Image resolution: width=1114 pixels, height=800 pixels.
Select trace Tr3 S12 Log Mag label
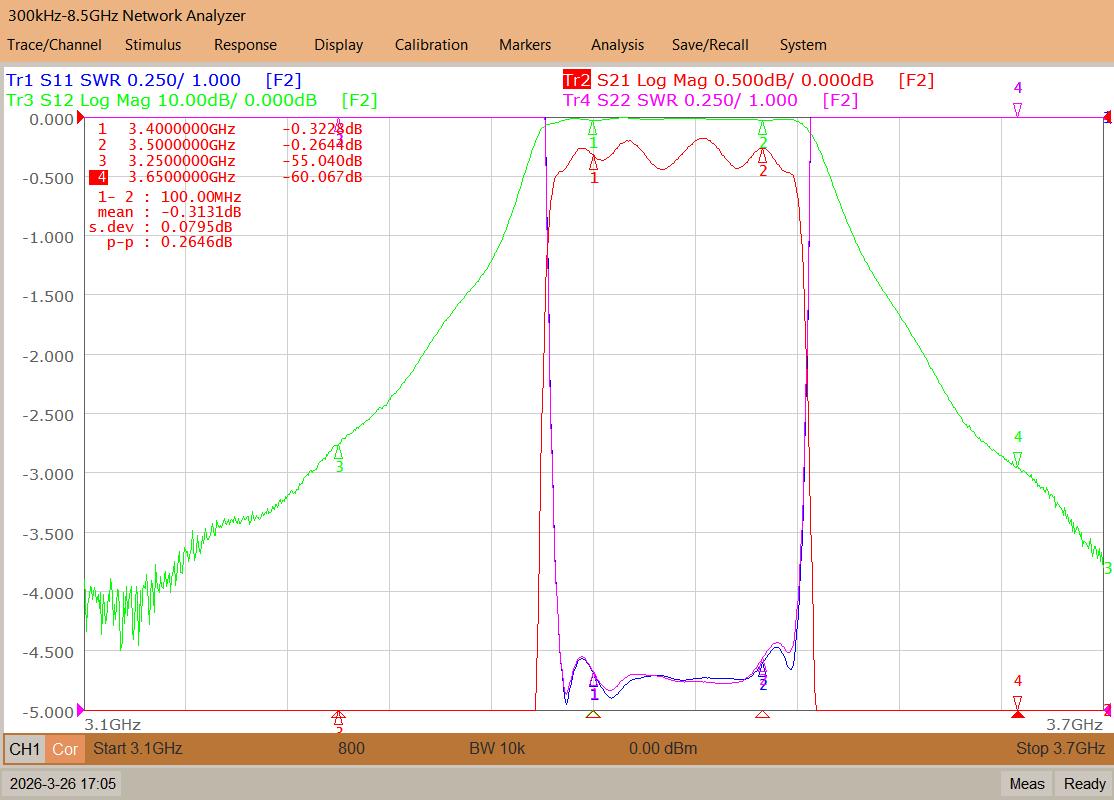(192, 100)
